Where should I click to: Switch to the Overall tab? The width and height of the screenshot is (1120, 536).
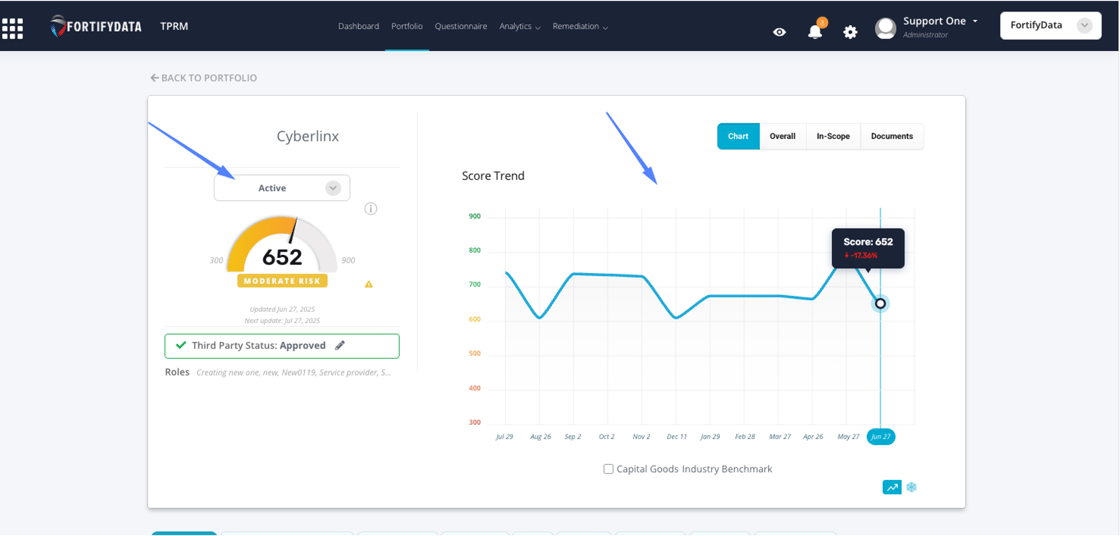(x=783, y=137)
